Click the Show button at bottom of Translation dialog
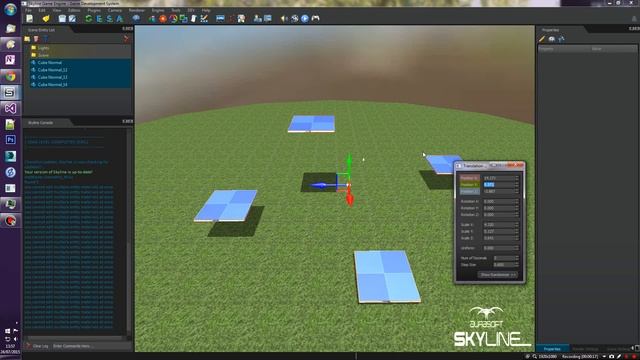 [498, 275]
